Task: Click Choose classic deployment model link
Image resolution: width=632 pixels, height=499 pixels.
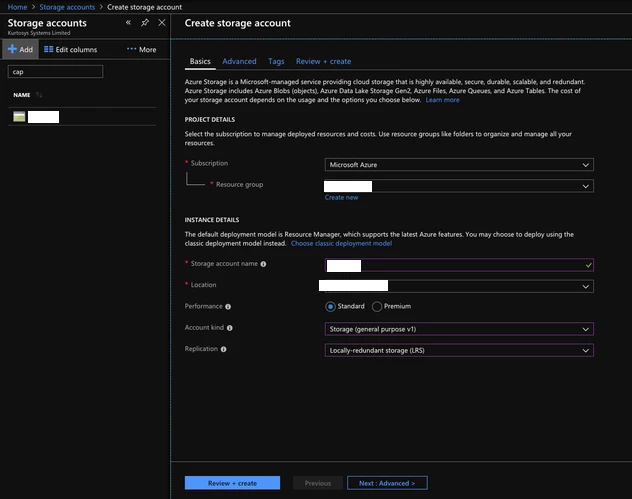Action: (x=341, y=243)
